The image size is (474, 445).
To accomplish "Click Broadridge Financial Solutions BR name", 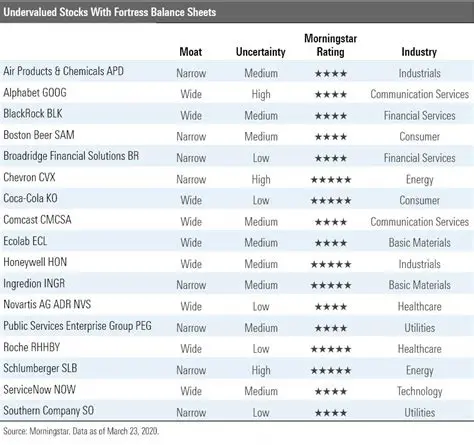I will point(71,156).
